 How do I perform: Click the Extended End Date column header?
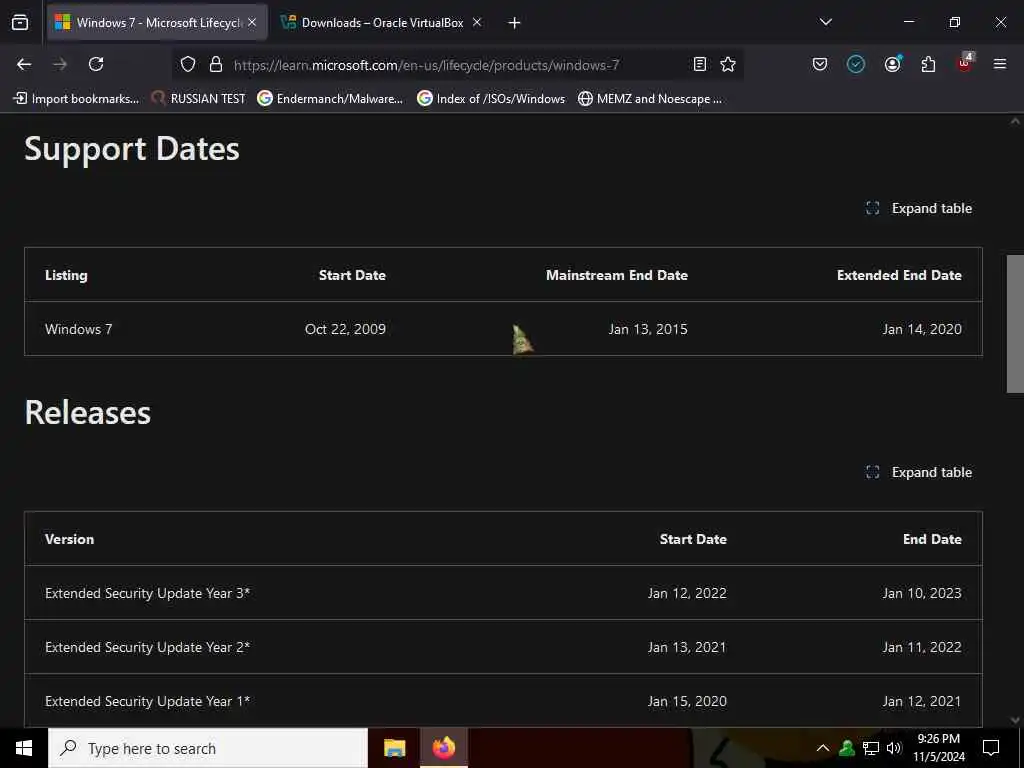899,275
